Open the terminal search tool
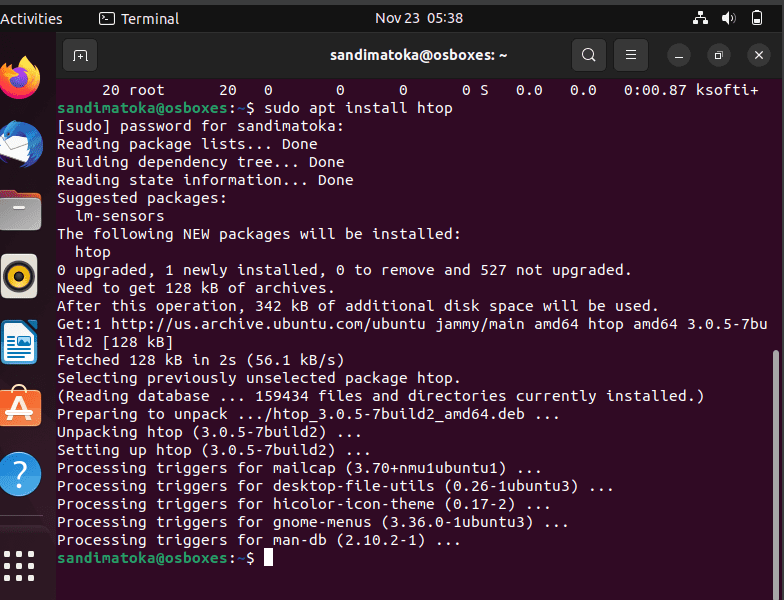This screenshot has width=784, height=600. click(x=588, y=55)
